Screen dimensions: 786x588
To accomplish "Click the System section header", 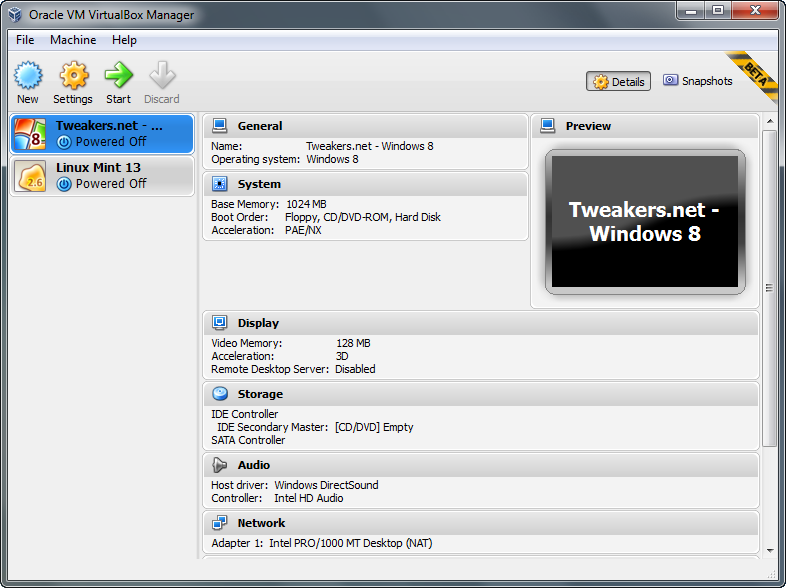I will (365, 184).
